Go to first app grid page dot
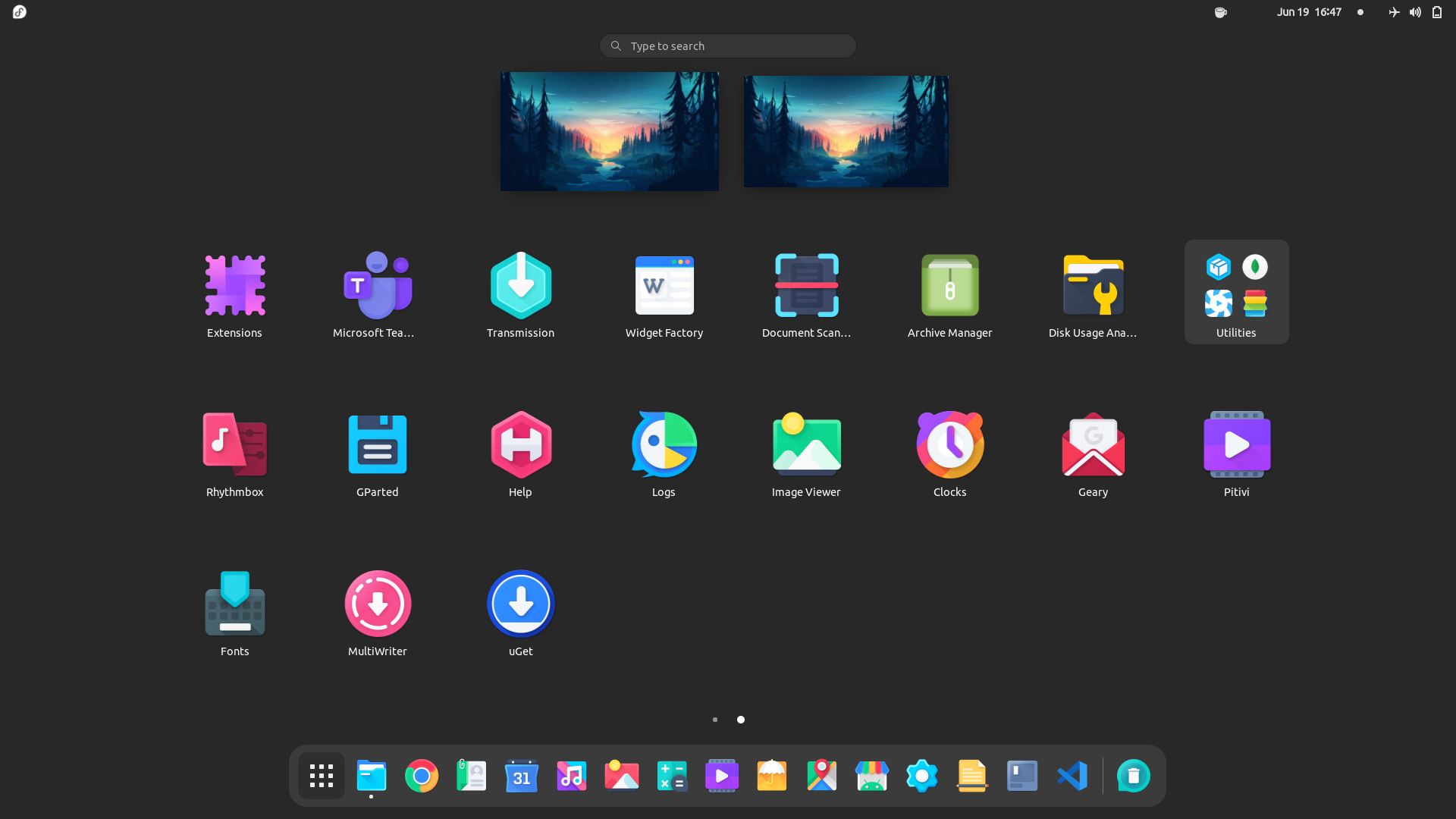Image resolution: width=1456 pixels, height=819 pixels. (715, 720)
